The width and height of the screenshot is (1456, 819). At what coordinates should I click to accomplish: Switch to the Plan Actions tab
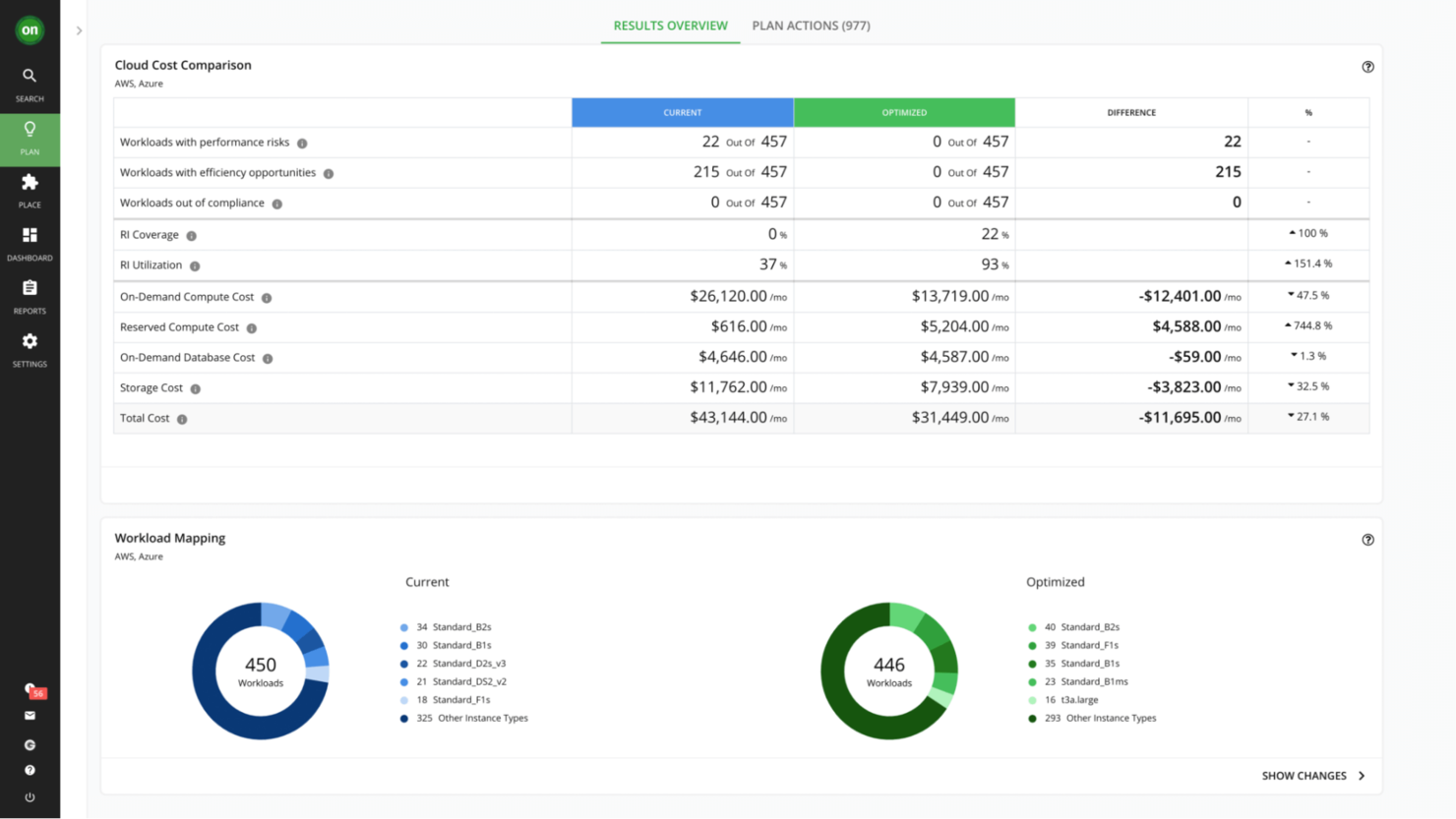[811, 26]
